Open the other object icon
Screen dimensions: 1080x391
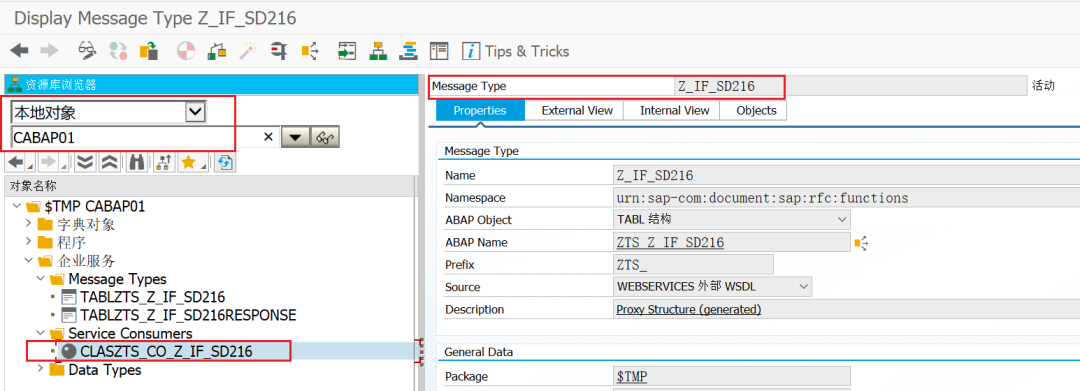pyautogui.click(x=149, y=50)
